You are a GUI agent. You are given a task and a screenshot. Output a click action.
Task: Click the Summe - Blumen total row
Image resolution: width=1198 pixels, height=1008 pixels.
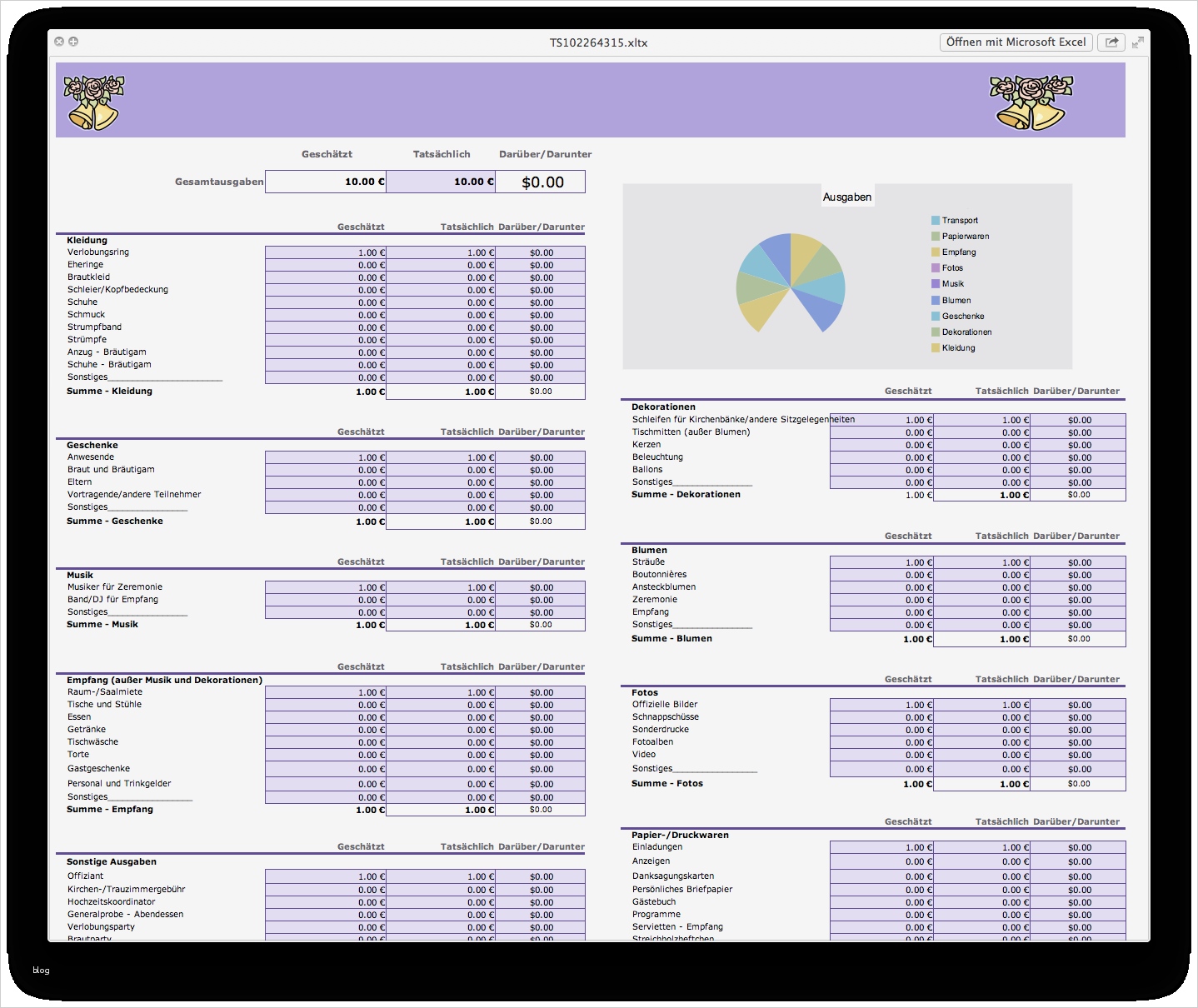tap(671, 638)
